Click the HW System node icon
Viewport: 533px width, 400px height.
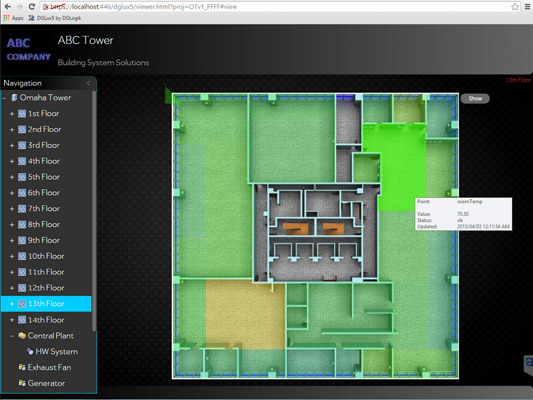30,351
